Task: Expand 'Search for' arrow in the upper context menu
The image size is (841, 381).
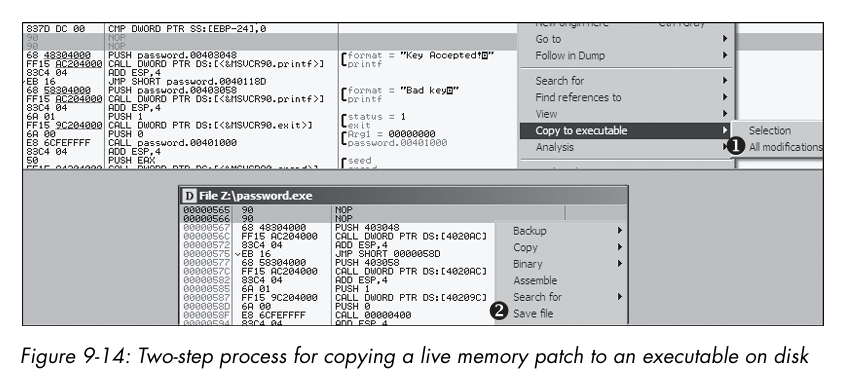Action: click(725, 80)
